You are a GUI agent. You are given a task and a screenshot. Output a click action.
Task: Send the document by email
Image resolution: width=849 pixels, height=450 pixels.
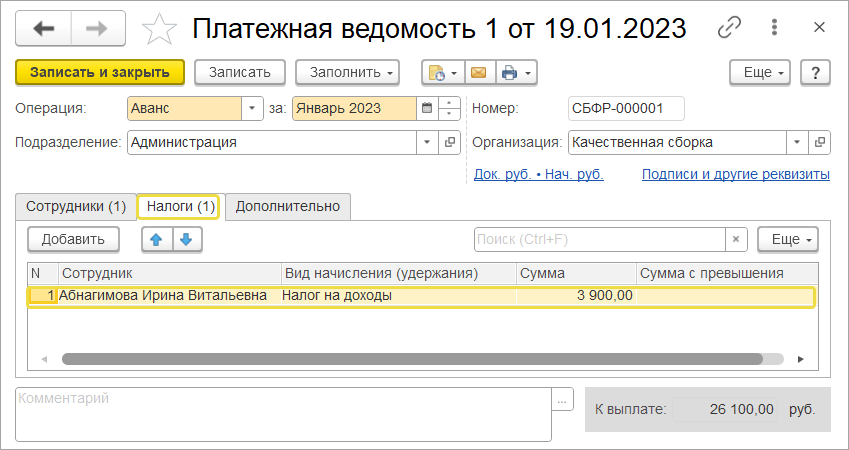click(478, 73)
